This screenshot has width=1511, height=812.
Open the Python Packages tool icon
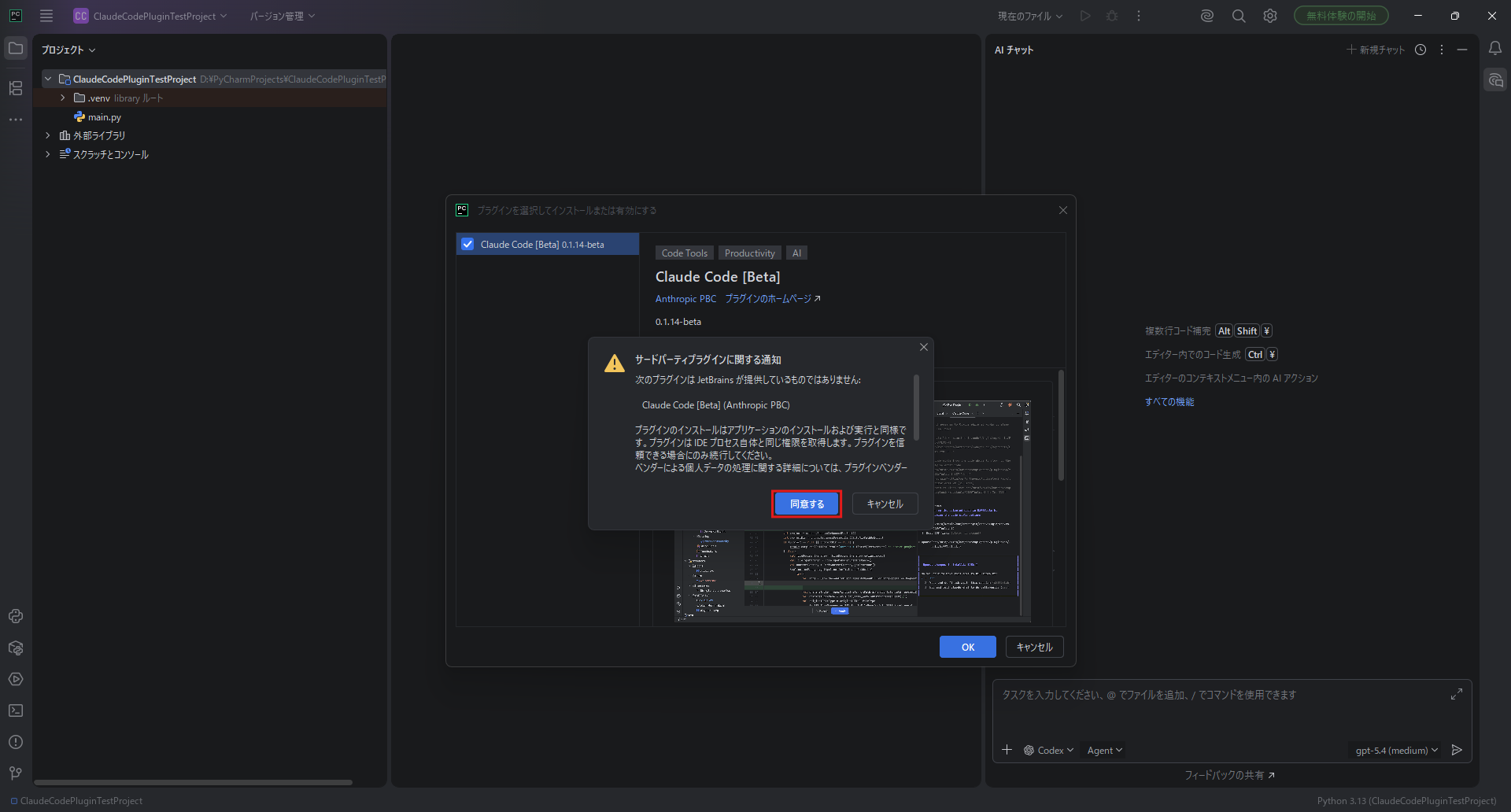point(16,648)
